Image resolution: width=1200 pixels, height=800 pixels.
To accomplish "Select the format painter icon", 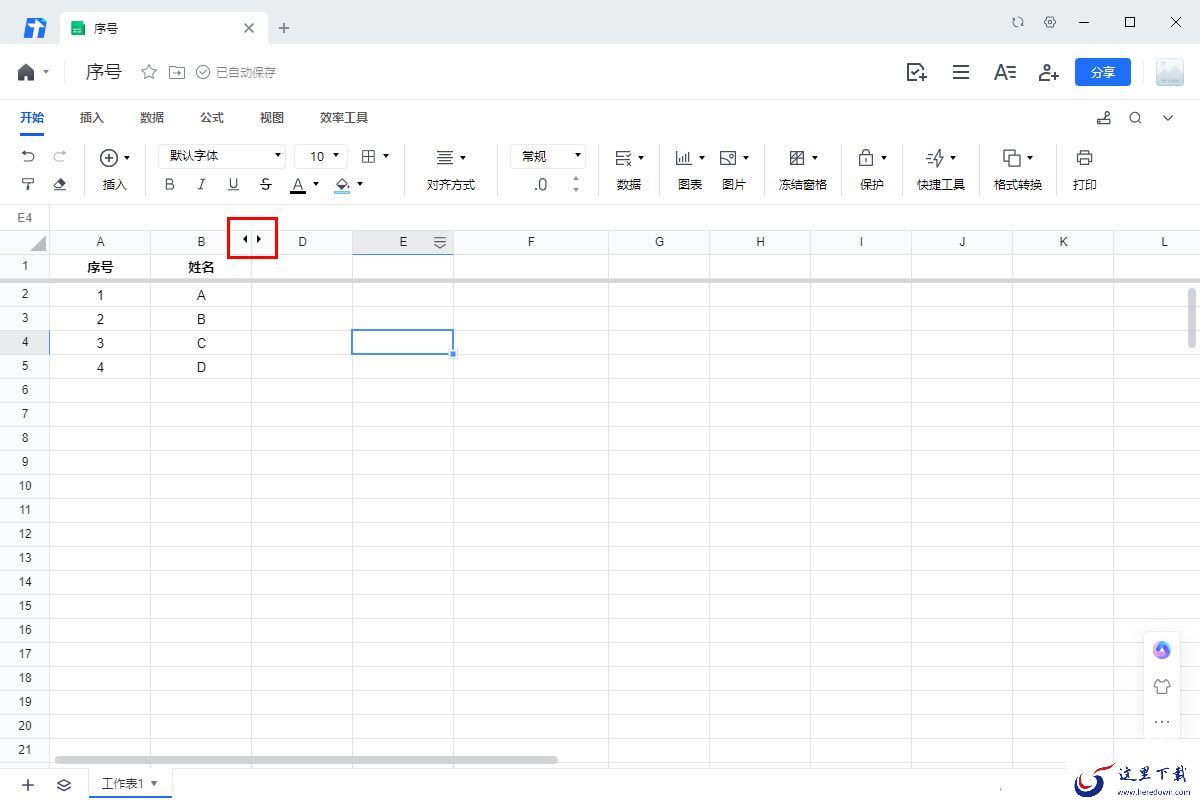I will (28, 184).
